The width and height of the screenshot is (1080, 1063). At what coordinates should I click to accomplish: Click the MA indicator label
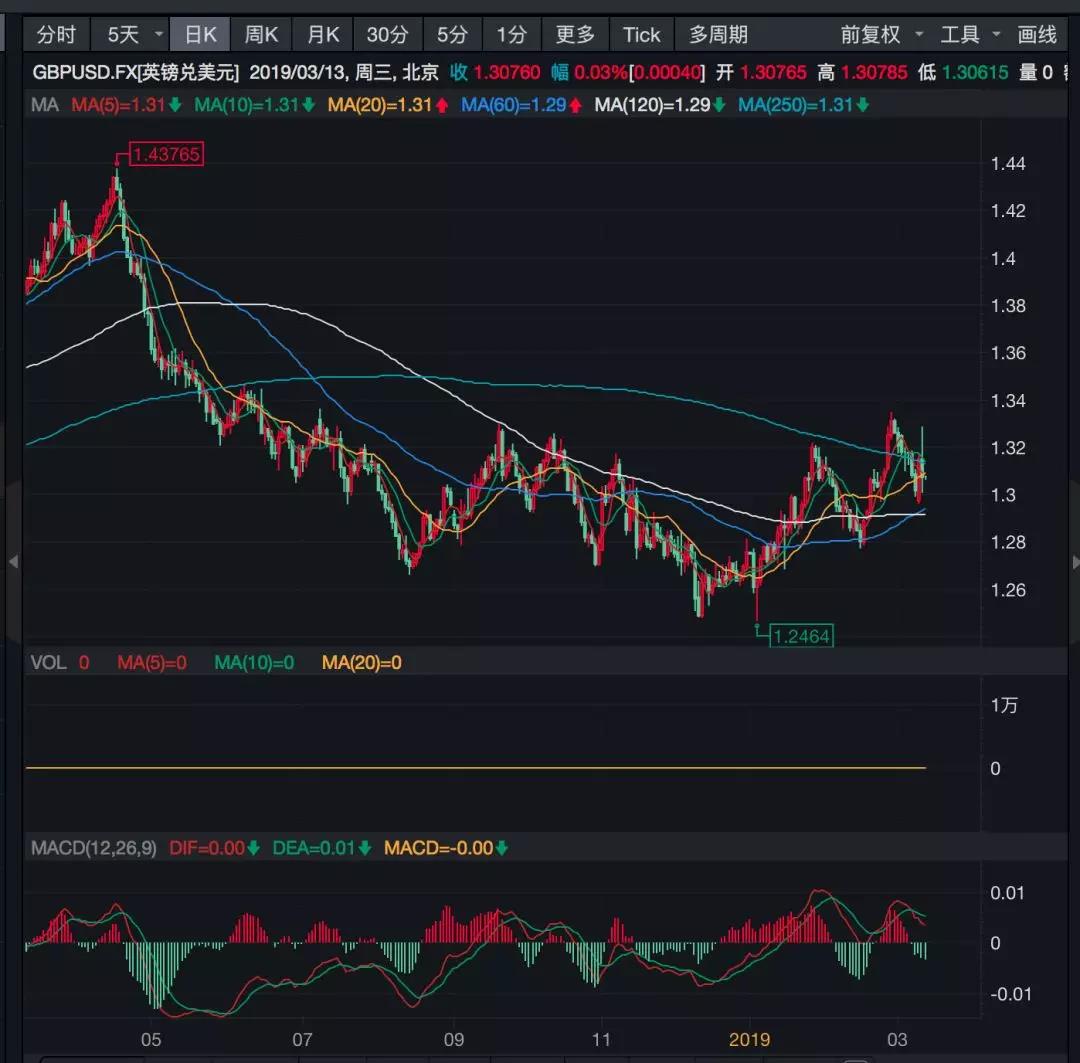click(x=44, y=105)
